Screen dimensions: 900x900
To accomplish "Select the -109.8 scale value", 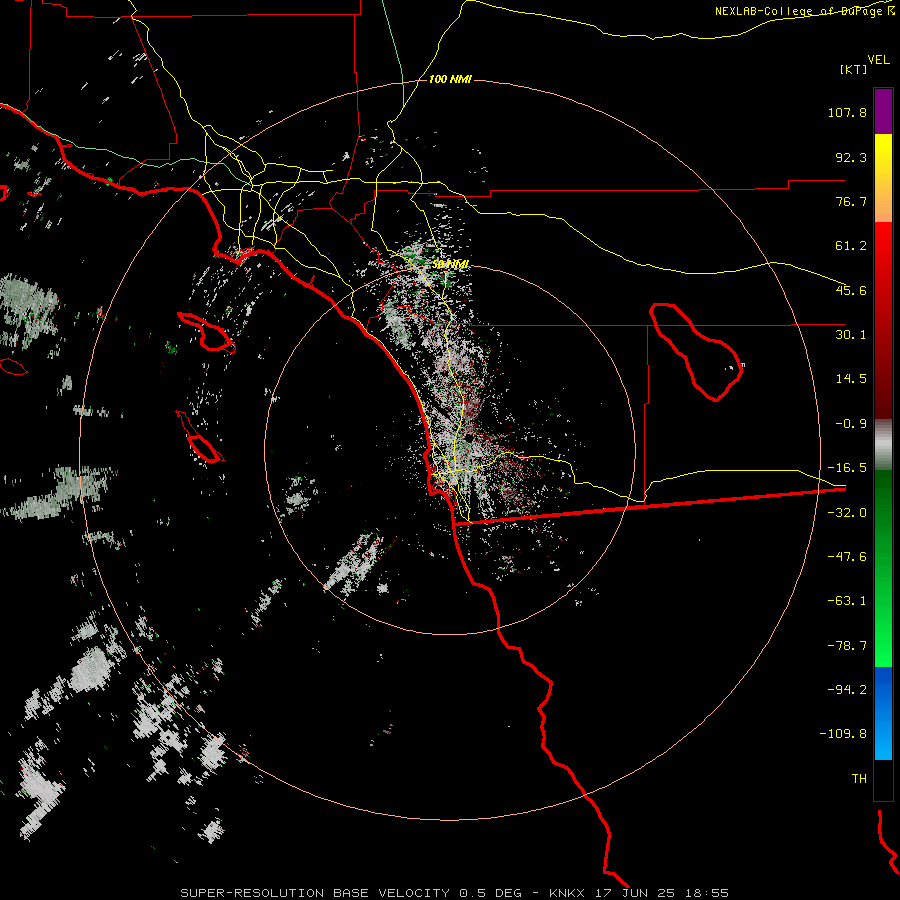I will pos(843,734).
